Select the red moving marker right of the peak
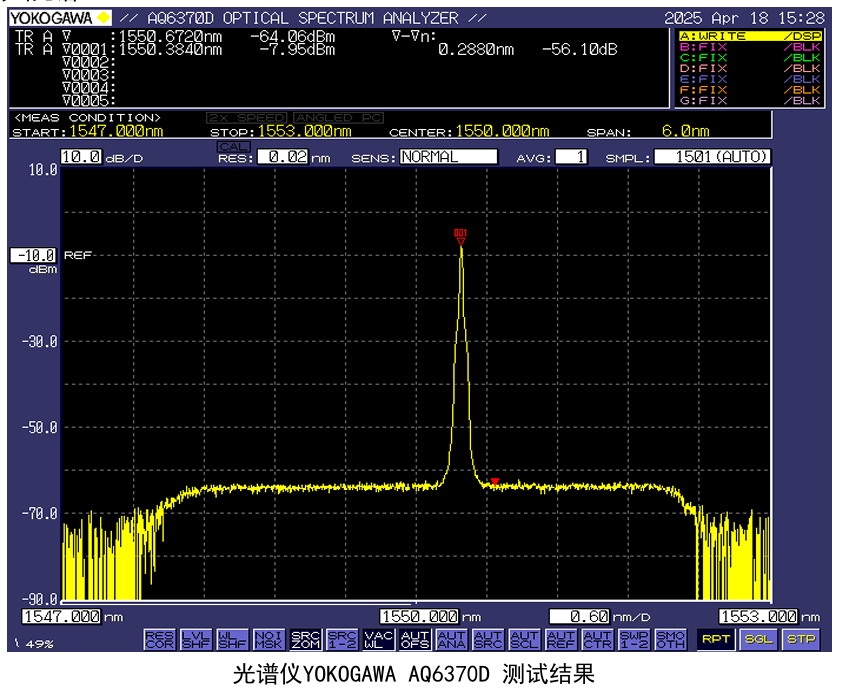 pyautogui.click(x=495, y=481)
